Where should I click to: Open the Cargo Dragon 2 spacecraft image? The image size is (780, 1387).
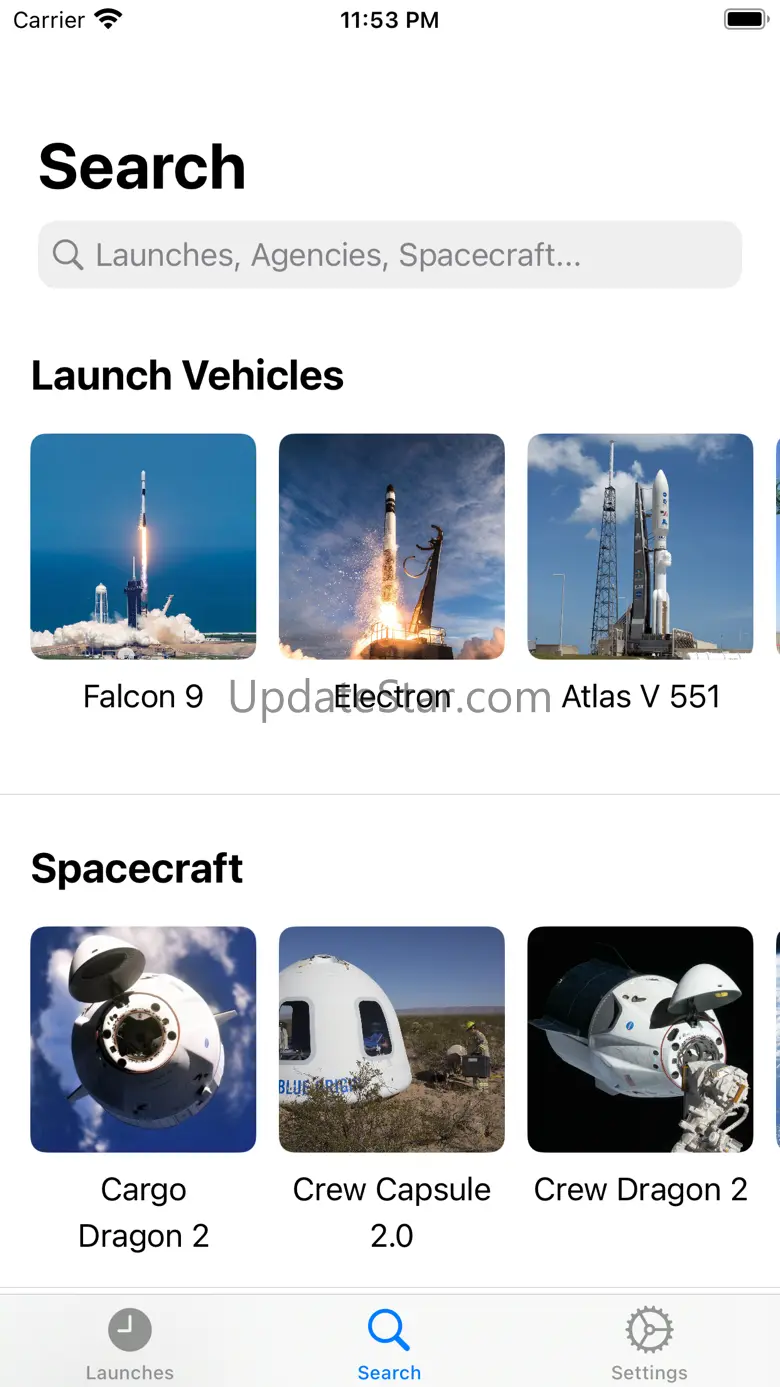point(143,1039)
